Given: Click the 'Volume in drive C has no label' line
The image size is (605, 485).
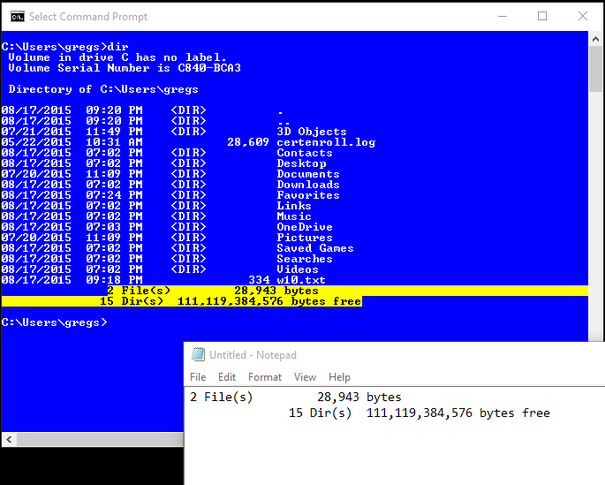Looking at the screenshot, I should tap(117, 57).
